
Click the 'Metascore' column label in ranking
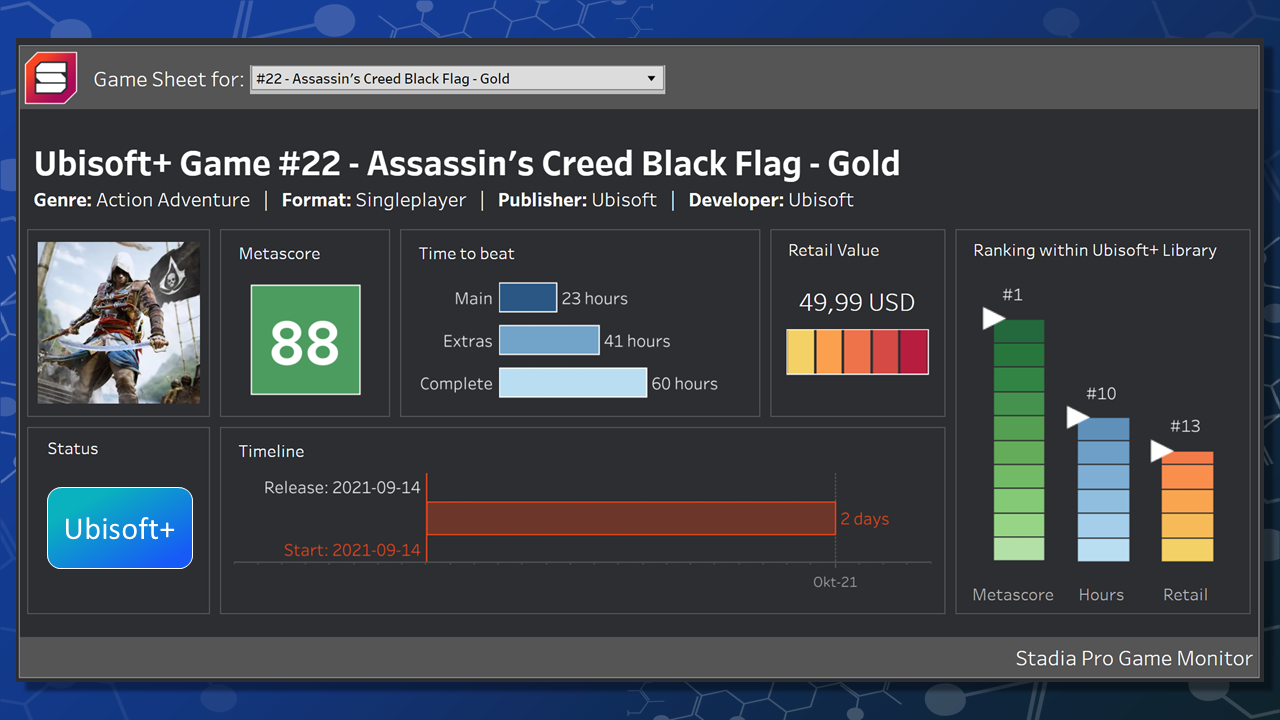coord(1013,595)
